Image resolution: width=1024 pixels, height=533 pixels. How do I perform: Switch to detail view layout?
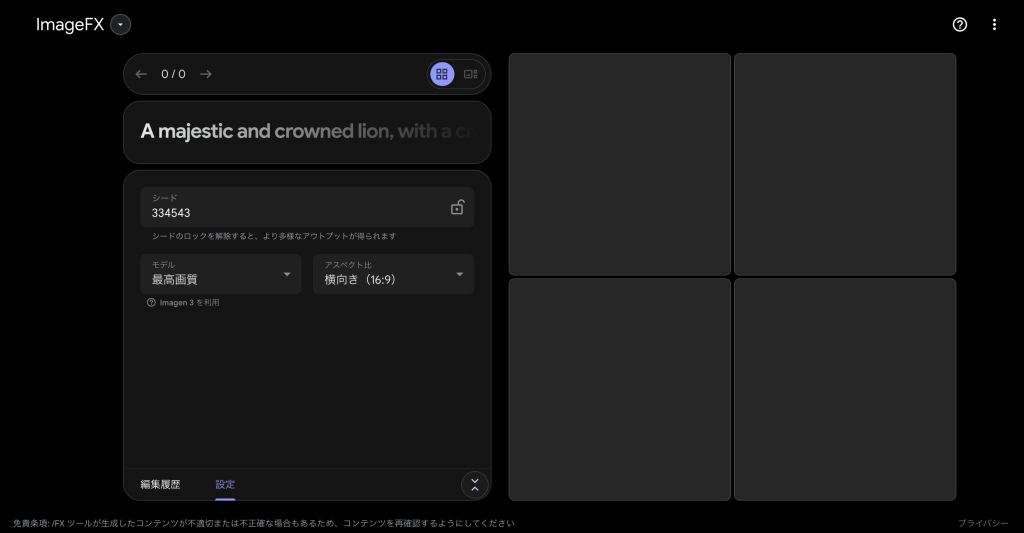click(471, 74)
